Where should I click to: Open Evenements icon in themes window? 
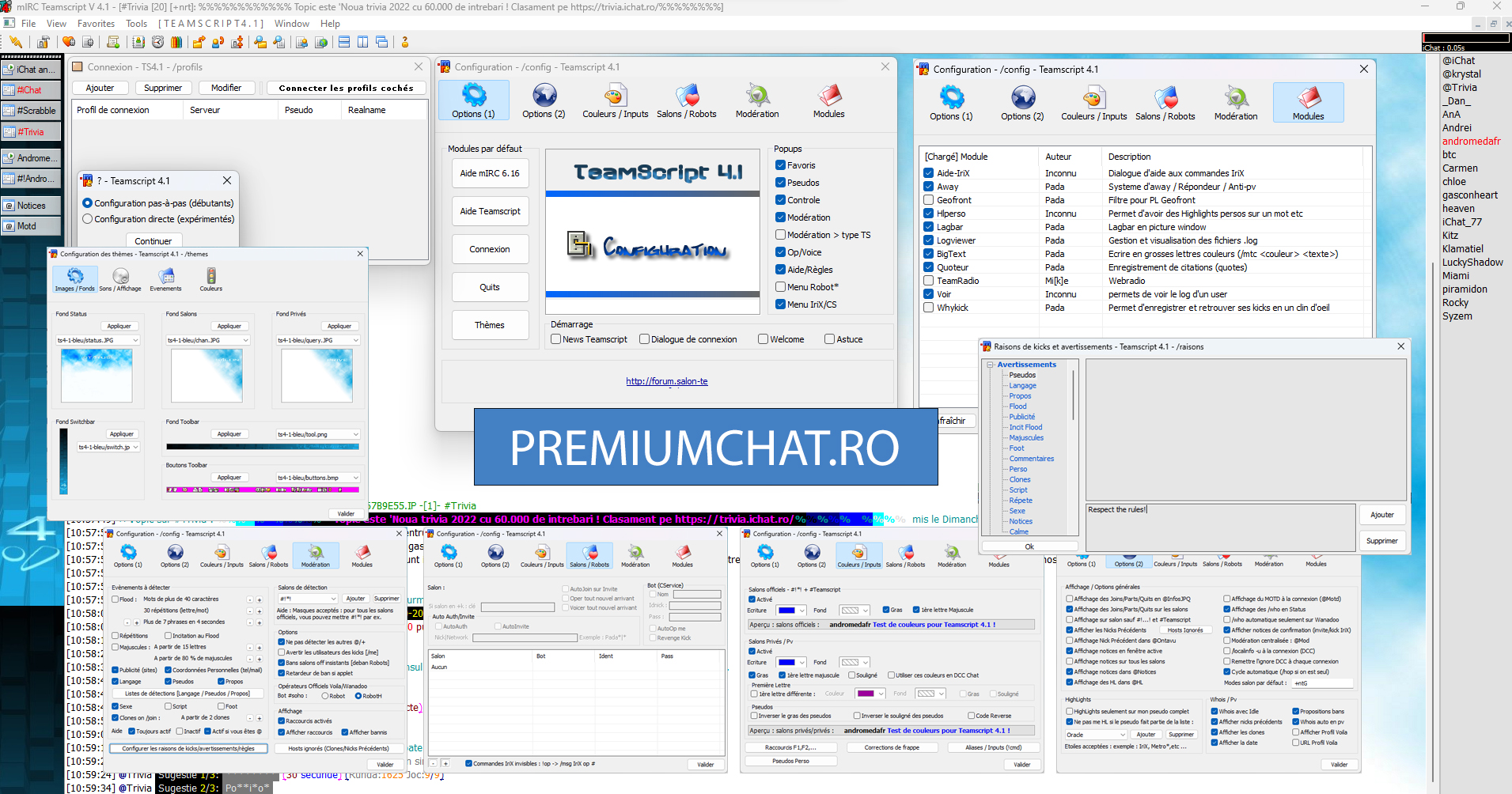tap(165, 279)
